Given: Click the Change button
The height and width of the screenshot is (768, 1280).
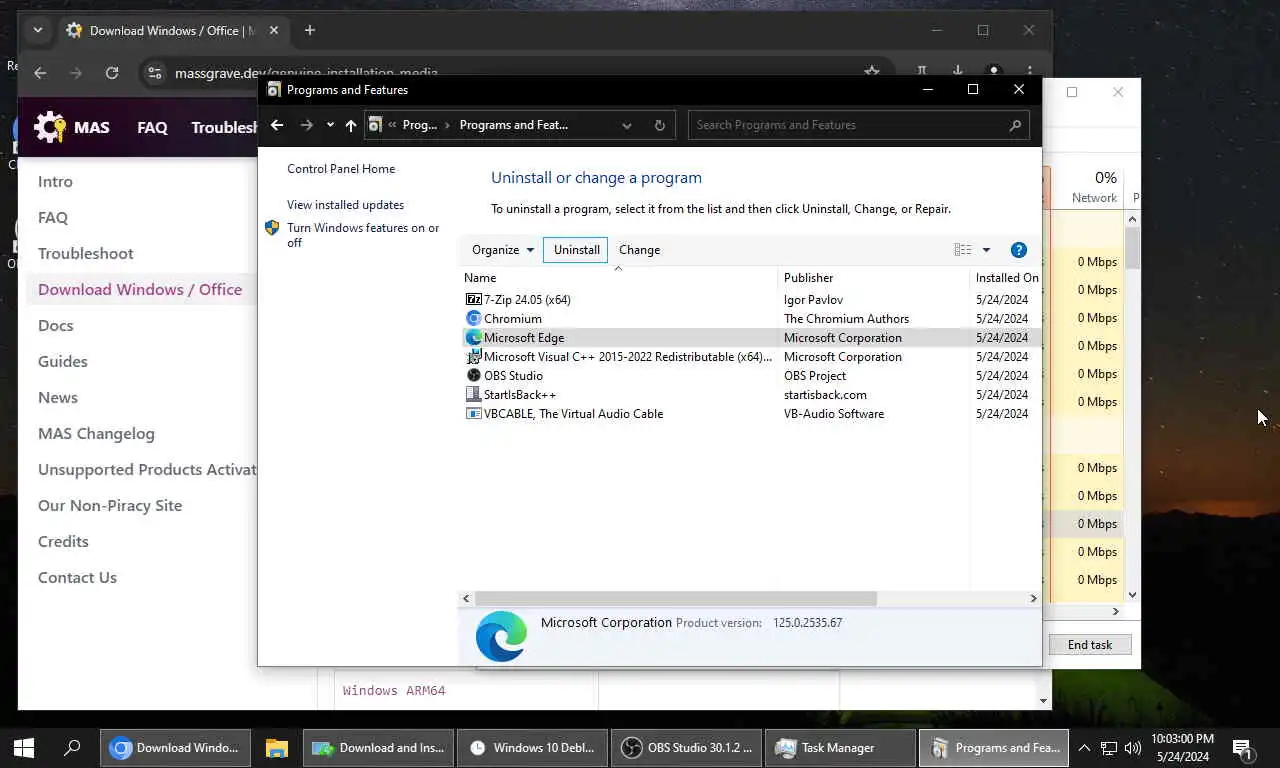Looking at the screenshot, I should click(x=640, y=250).
